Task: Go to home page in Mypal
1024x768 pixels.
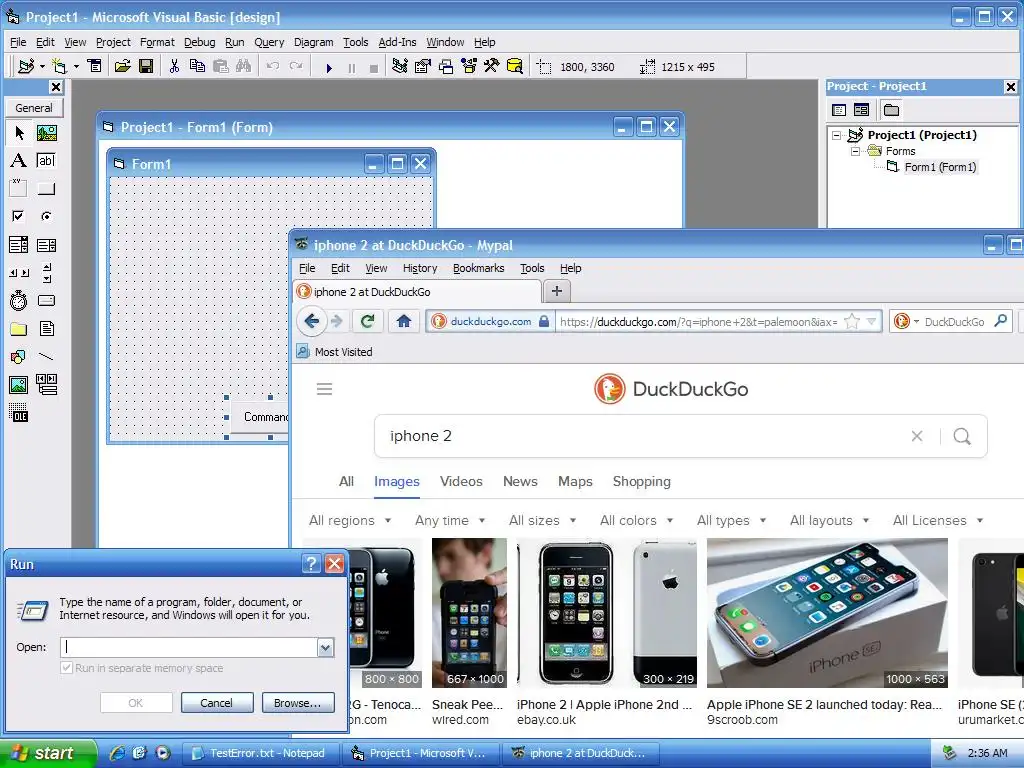Action: tap(404, 321)
